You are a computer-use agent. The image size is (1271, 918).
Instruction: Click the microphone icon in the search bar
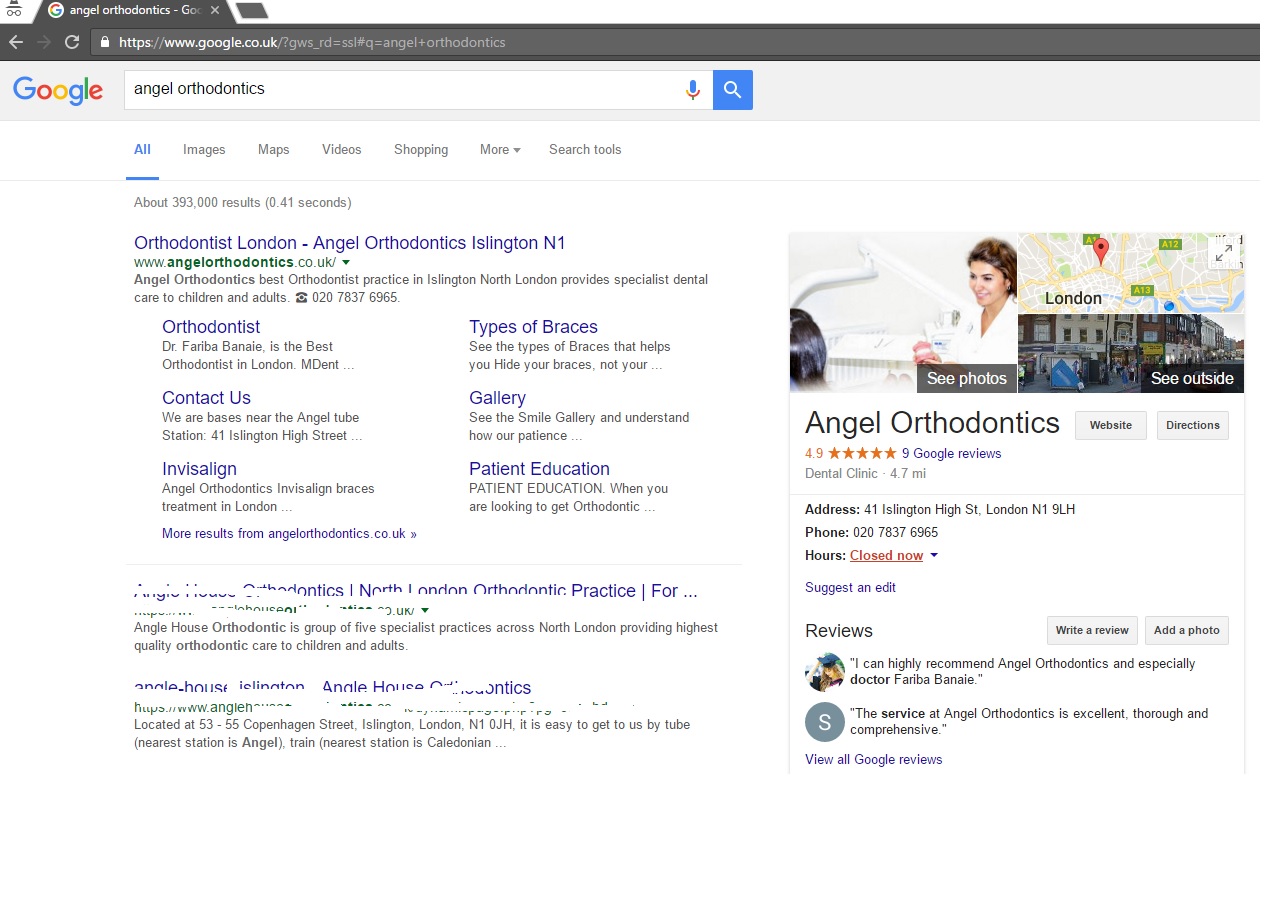click(692, 90)
